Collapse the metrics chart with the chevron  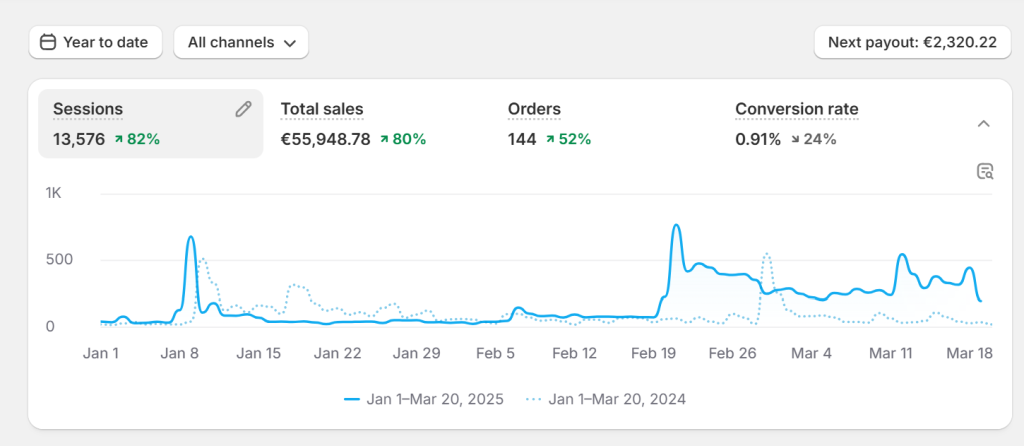[x=984, y=124]
